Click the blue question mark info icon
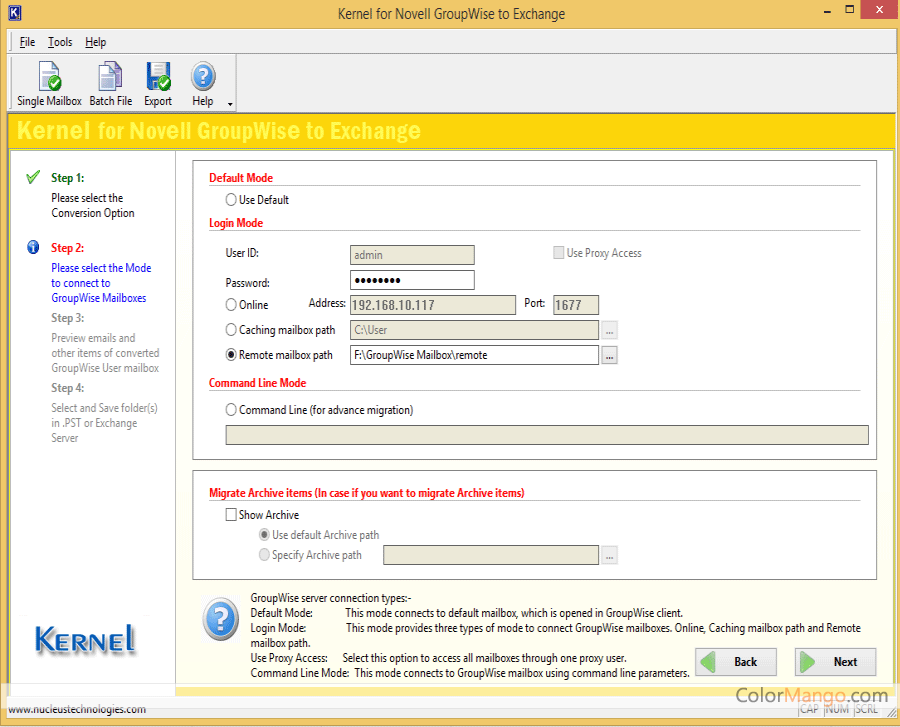This screenshot has height=727, width=900. click(x=220, y=619)
